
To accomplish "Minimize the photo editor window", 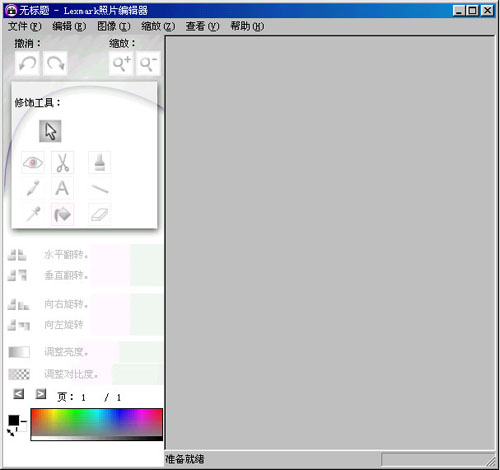I will point(459,11).
